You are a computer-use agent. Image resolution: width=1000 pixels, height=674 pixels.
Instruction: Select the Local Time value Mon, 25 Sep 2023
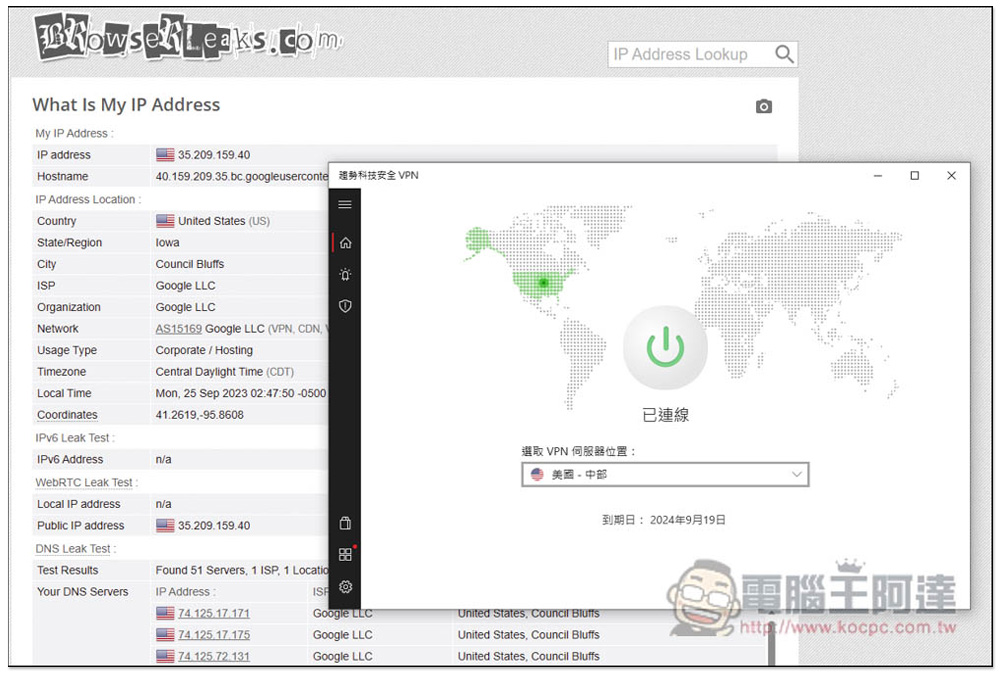240,393
